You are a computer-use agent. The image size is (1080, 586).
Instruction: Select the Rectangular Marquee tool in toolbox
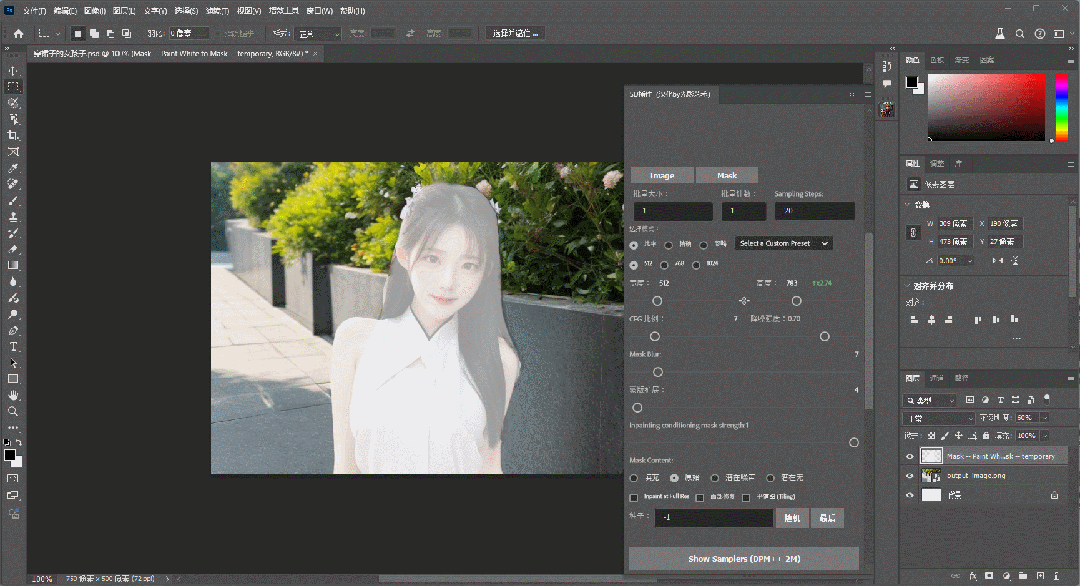point(13,87)
